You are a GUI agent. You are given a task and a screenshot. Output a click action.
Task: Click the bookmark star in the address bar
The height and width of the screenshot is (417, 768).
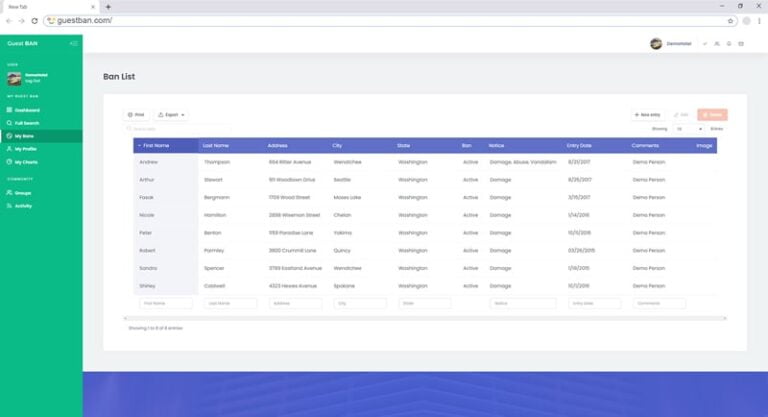coord(730,20)
